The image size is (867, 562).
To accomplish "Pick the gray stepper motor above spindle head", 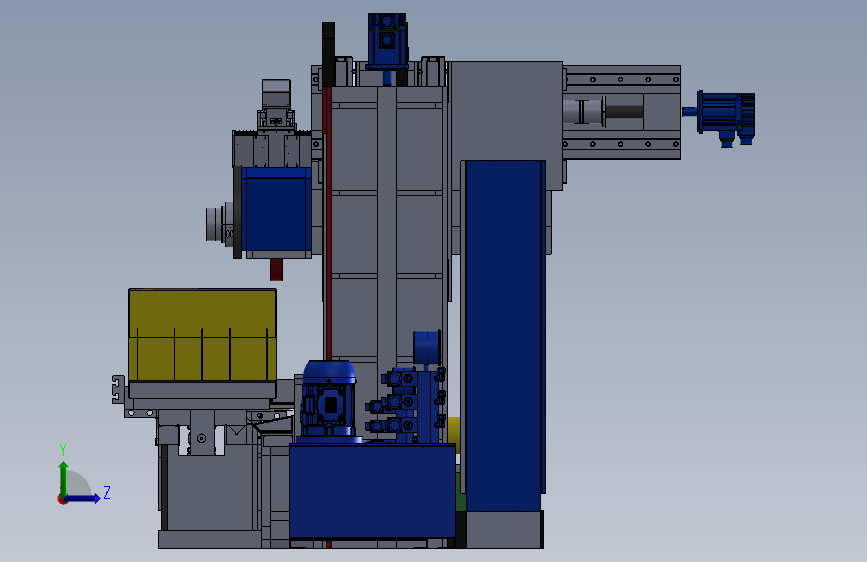I will pos(276,104).
